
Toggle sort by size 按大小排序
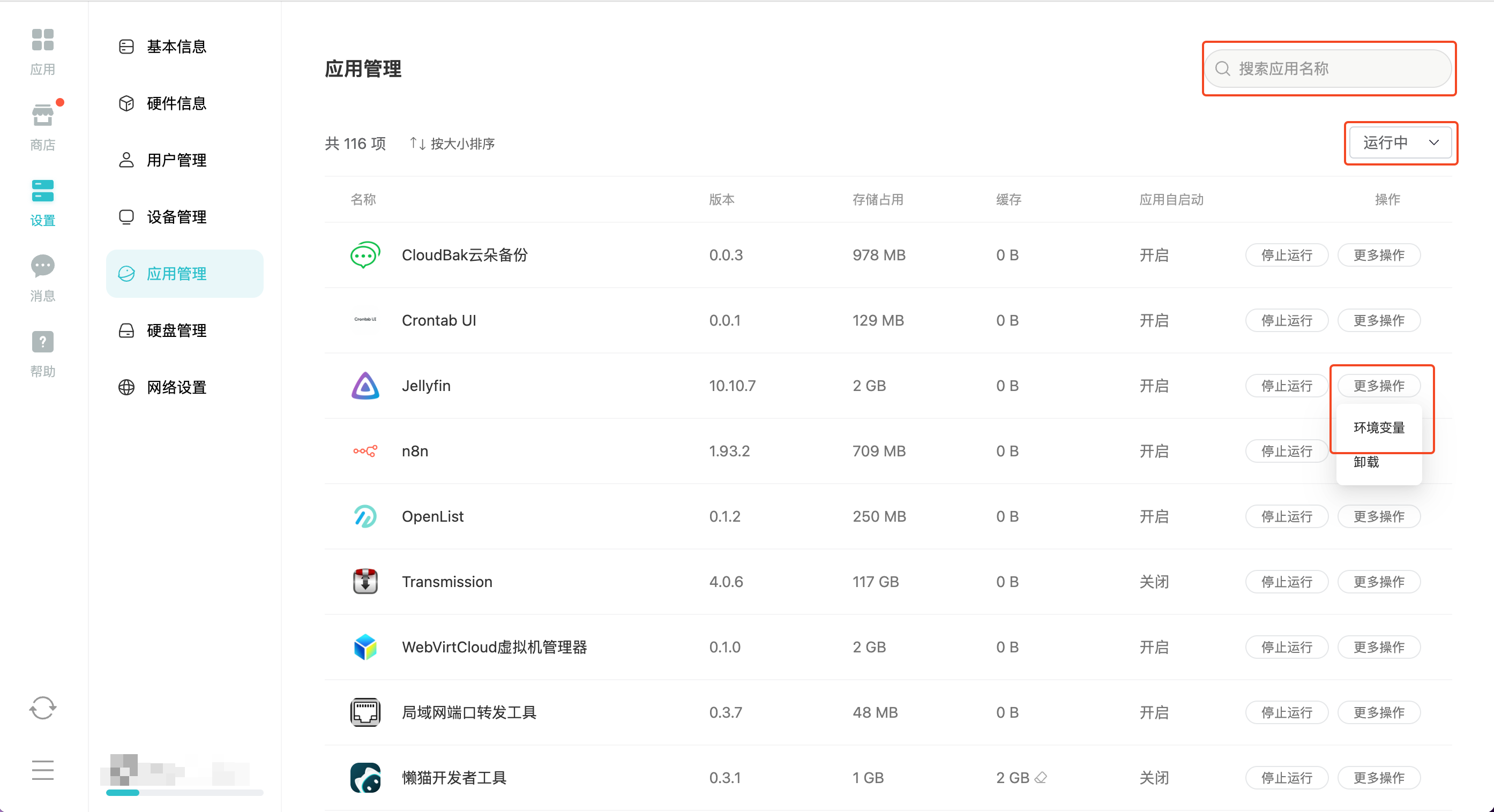coord(452,143)
